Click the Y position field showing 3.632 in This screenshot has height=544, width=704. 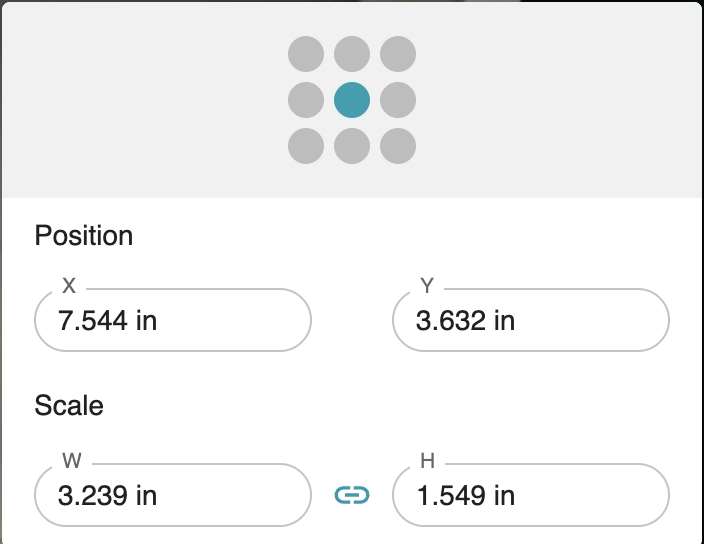coord(531,320)
